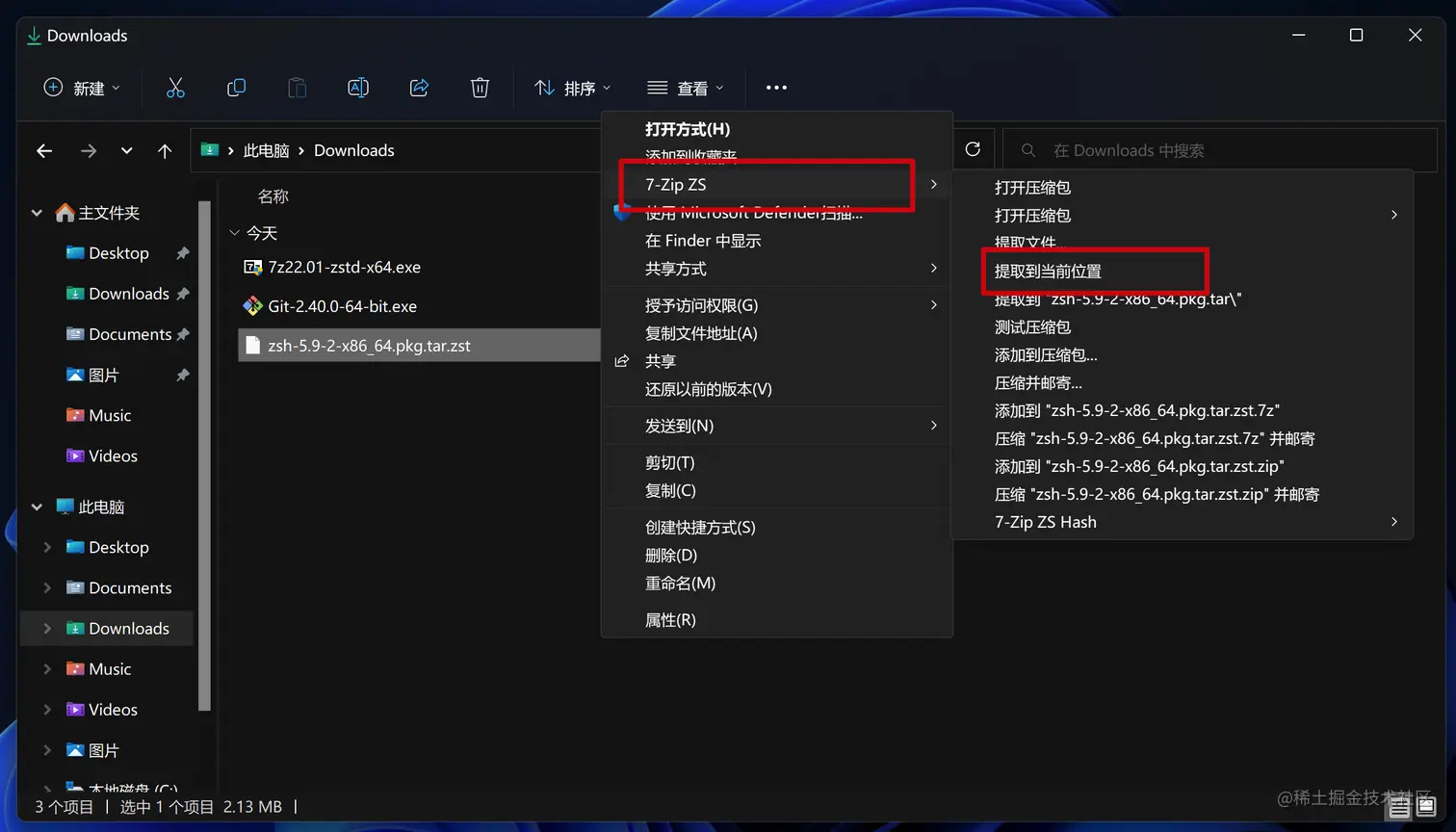This screenshot has height=832, width=1456.
Task: Open 属性(R) properties entry
Action: pyautogui.click(x=777, y=620)
